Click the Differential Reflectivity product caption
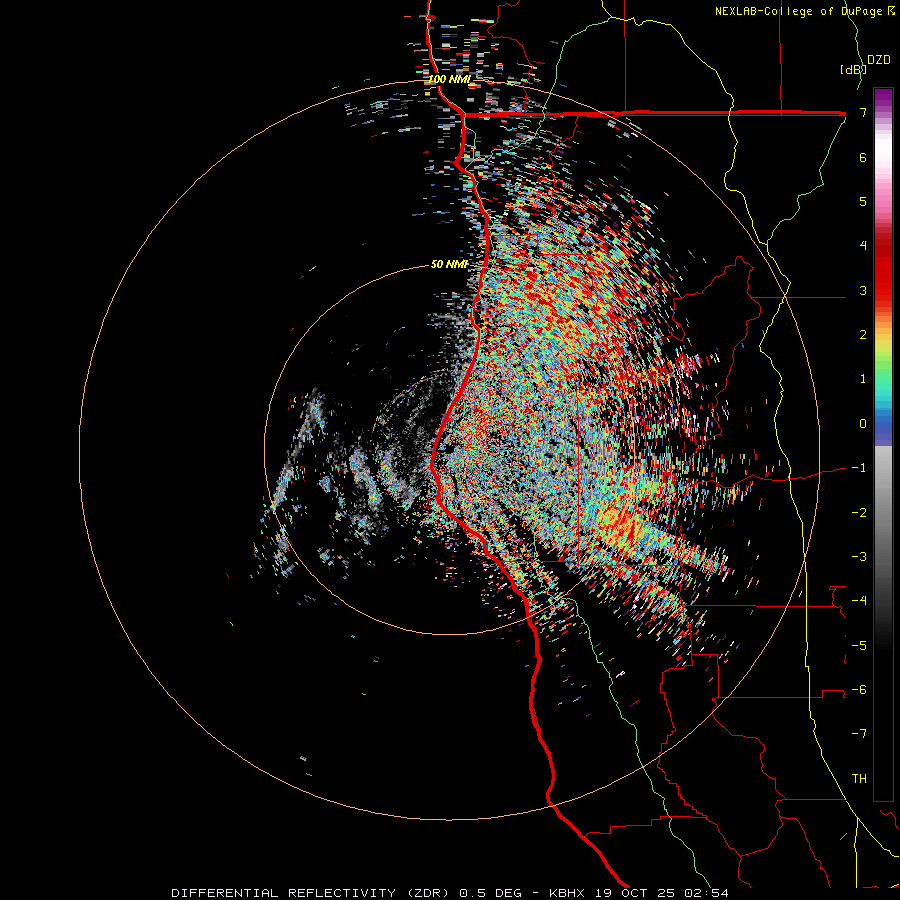 [x=450, y=893]
